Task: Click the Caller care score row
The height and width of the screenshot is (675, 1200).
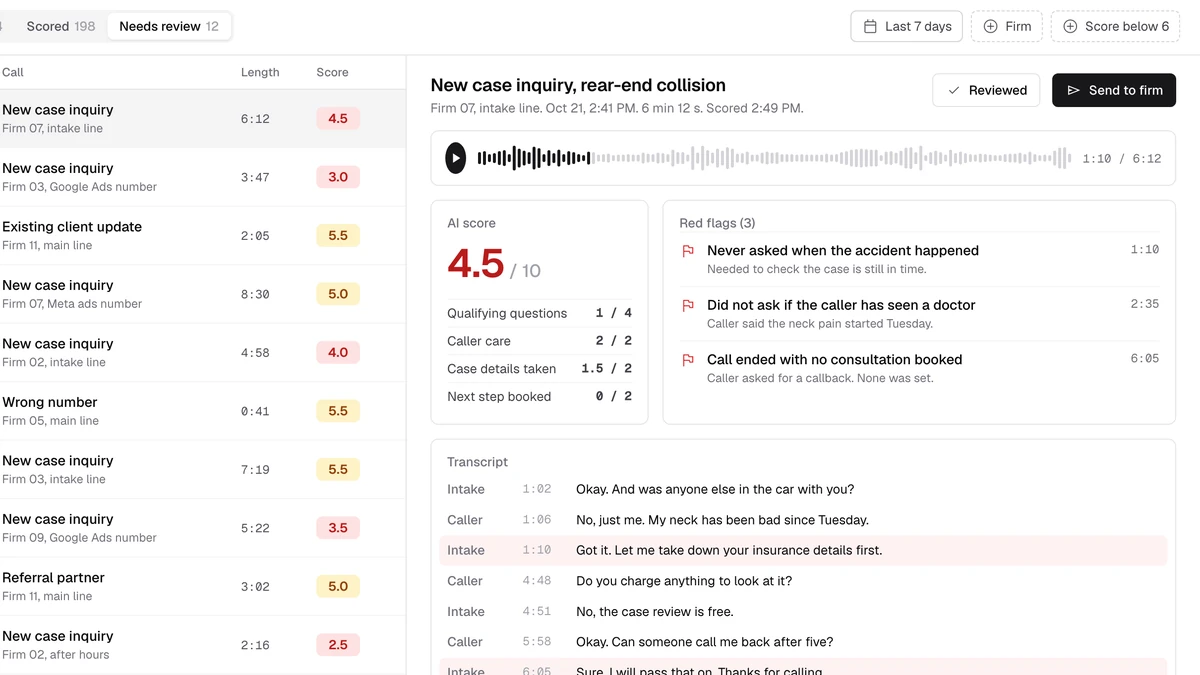Action: pos(539,341)
